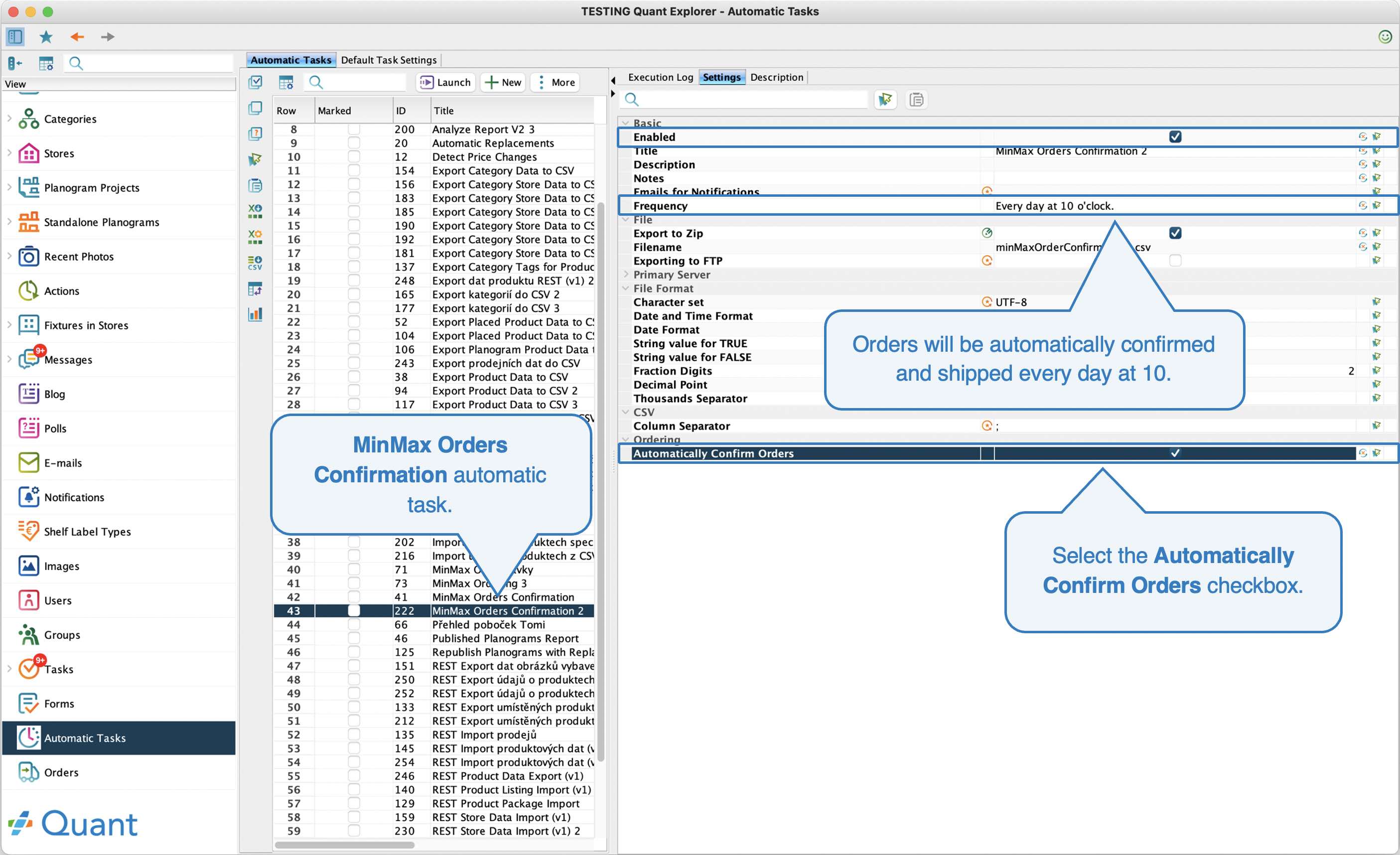Expand the Stores tree node
Viewport: 1400px width, 855px height.
pos(9,153)
